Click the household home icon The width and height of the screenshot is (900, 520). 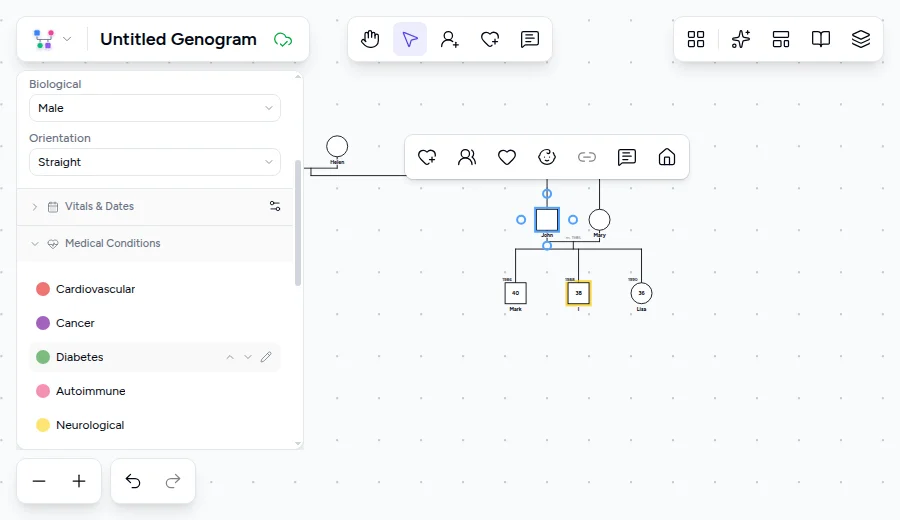[x=666, y=157]
